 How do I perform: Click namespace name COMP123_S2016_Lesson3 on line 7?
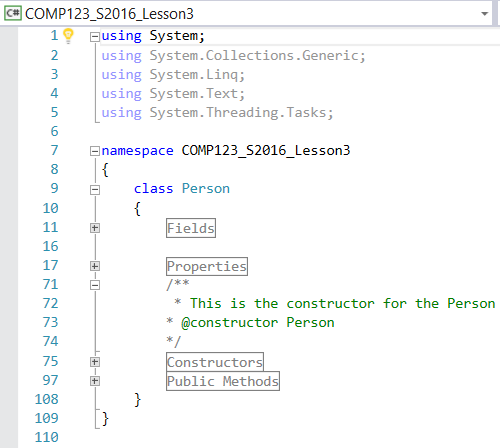pos(266,151)
